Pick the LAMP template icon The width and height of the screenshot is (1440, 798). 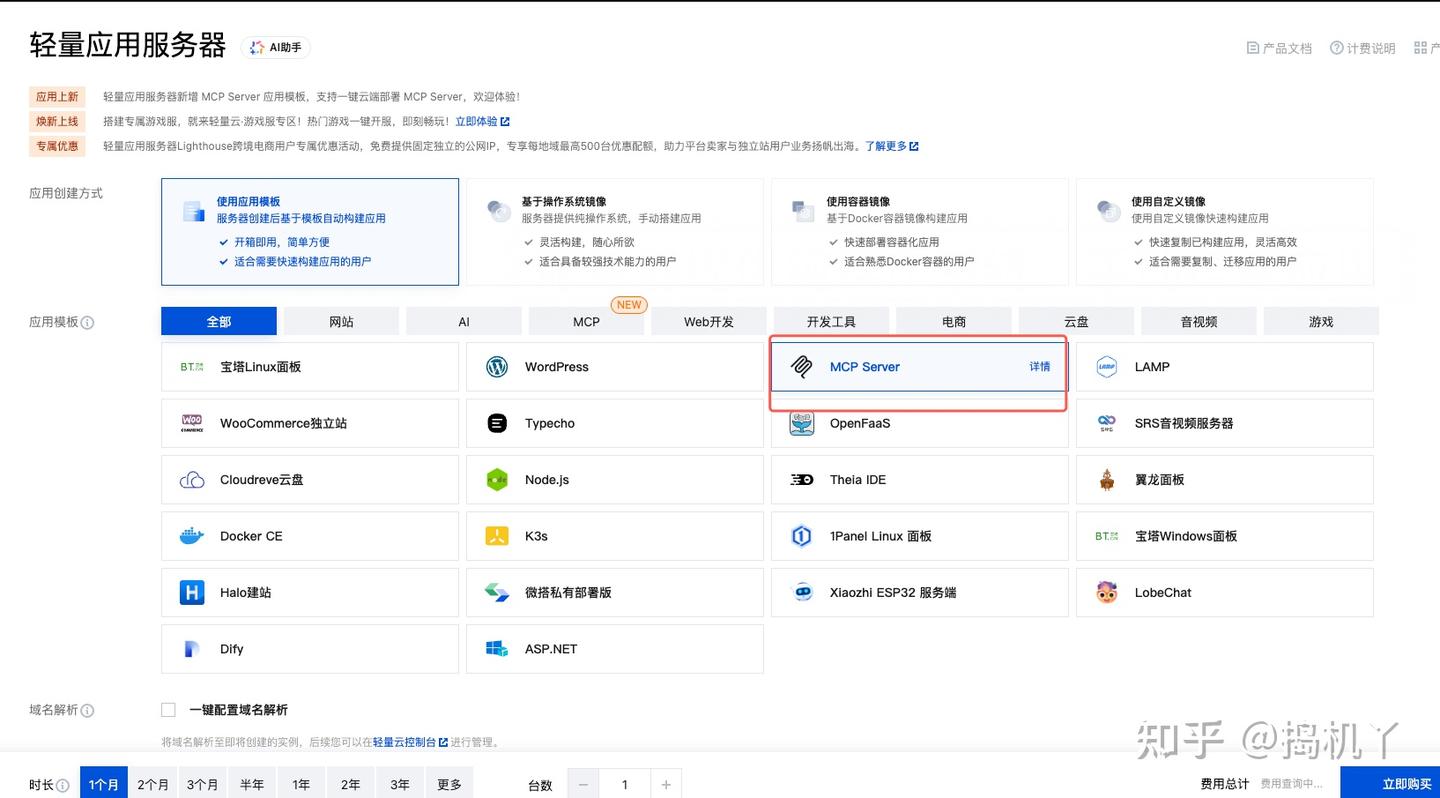coord(1107,367)
